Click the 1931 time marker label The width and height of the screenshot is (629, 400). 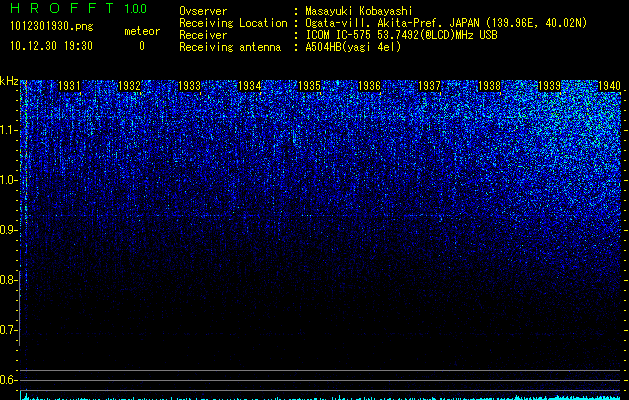[69, 86]
